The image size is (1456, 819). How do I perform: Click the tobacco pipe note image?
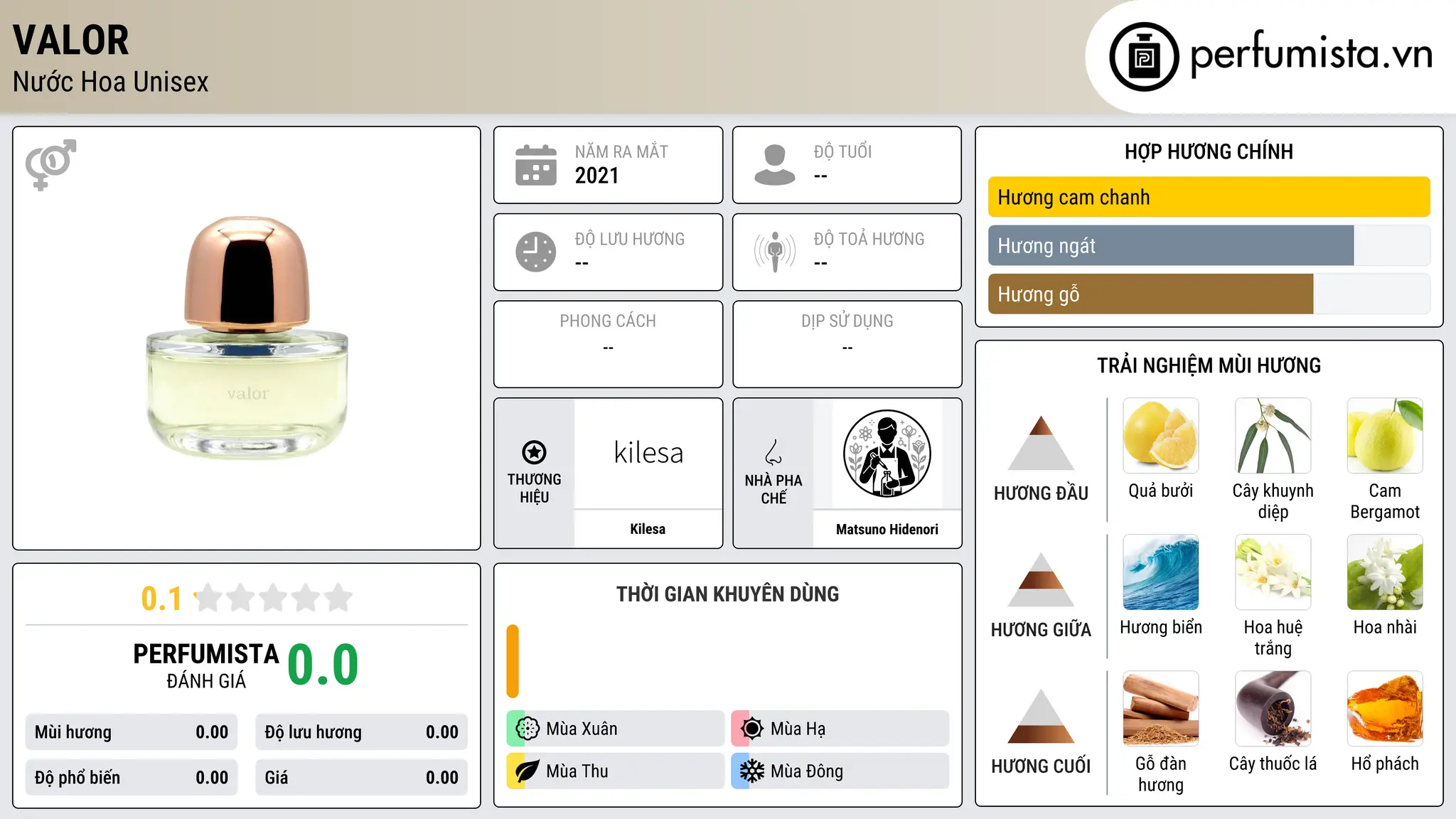[1273, 709]
